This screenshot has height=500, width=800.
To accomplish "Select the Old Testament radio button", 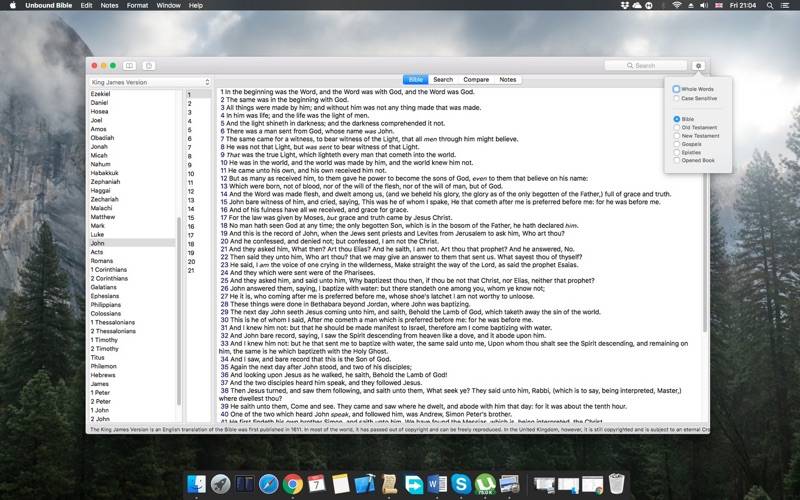I will point(677,128).
